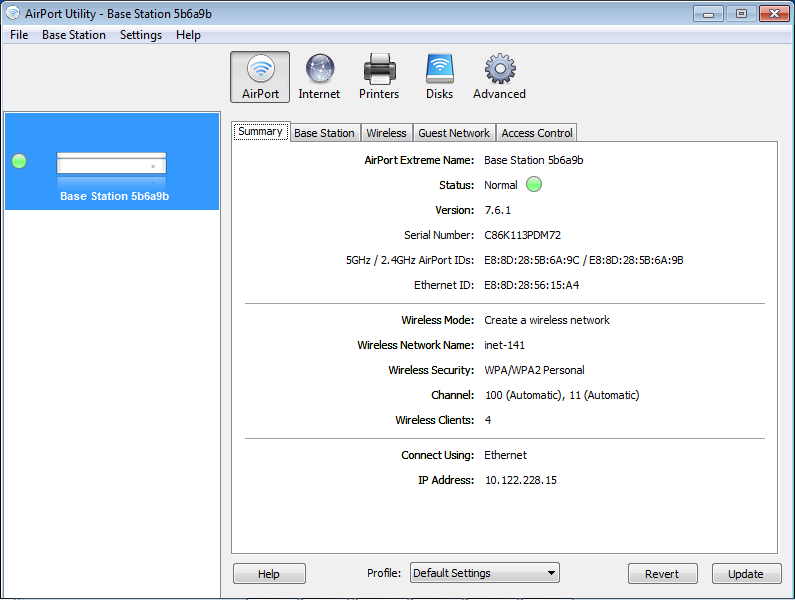Open the Settings menu
This screenshot has height=600, width=795.
point(140,35)
